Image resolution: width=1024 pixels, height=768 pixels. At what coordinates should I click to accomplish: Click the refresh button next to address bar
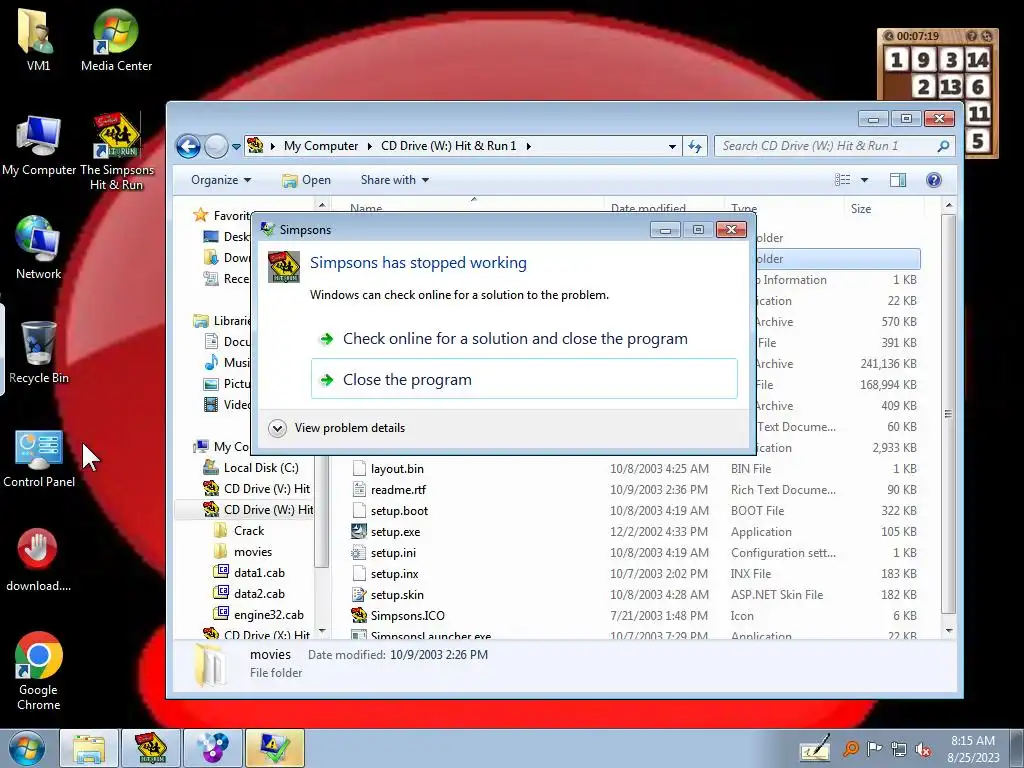tap(695, 146)
